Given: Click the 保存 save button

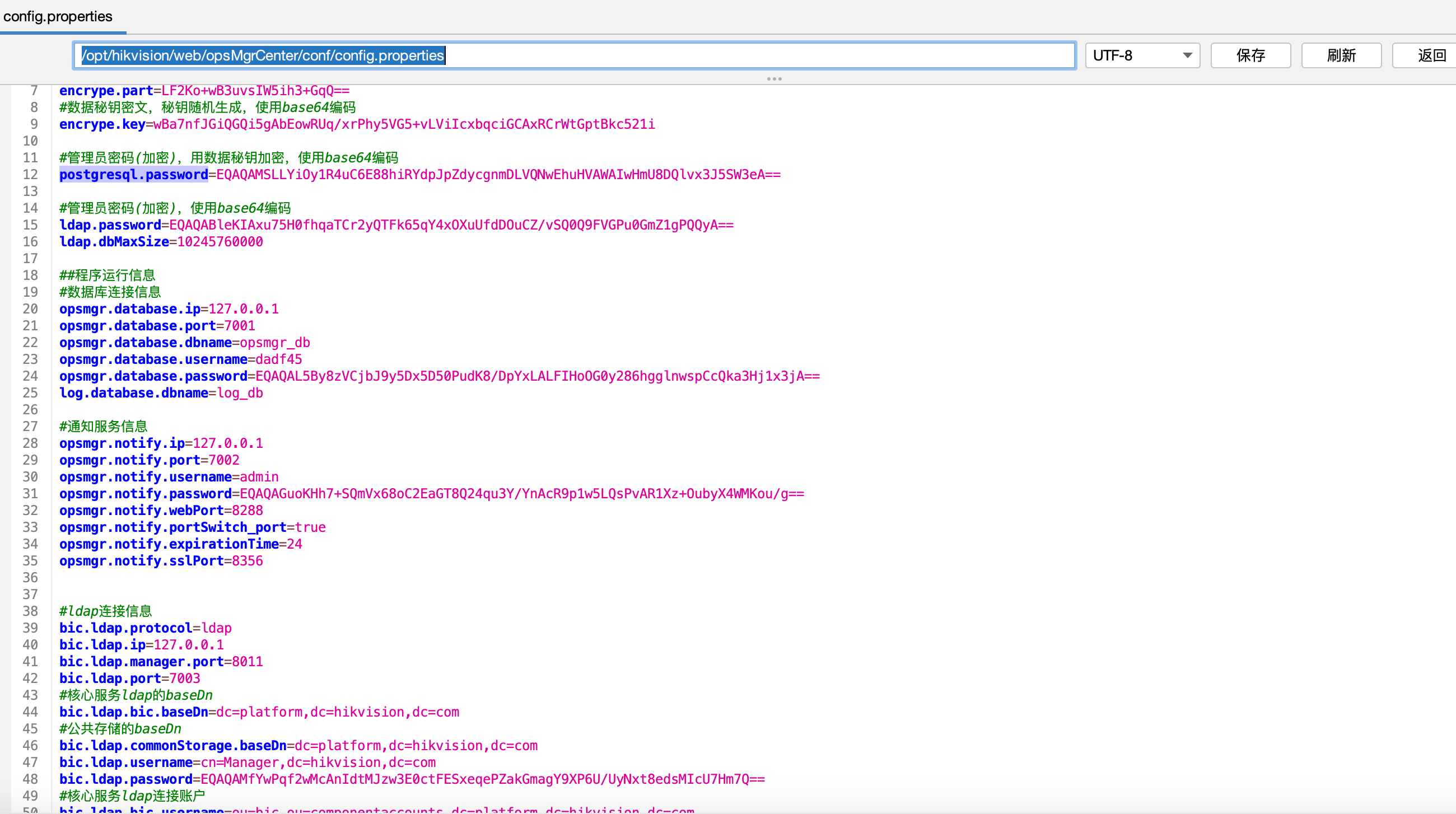Looking at the screenshot, I should tap(1250, 55).
